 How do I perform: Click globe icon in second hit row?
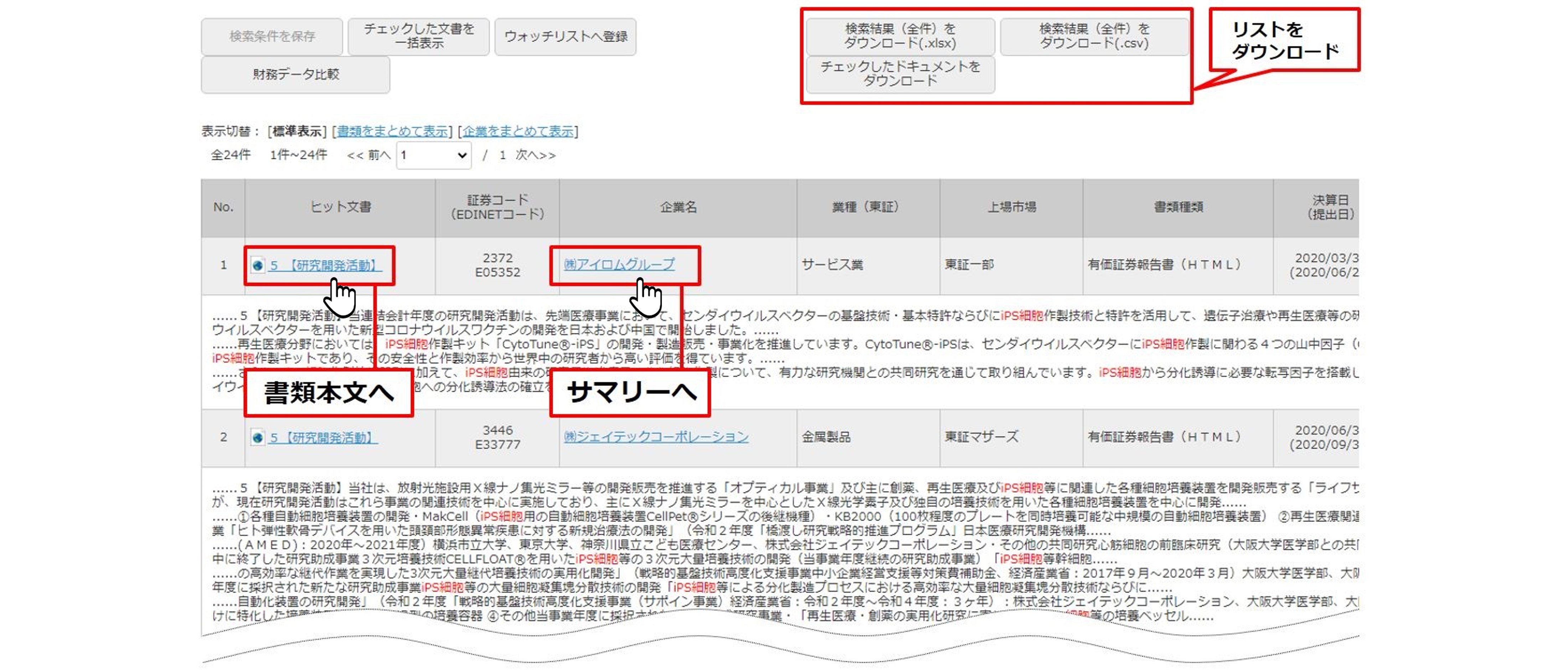258,437
